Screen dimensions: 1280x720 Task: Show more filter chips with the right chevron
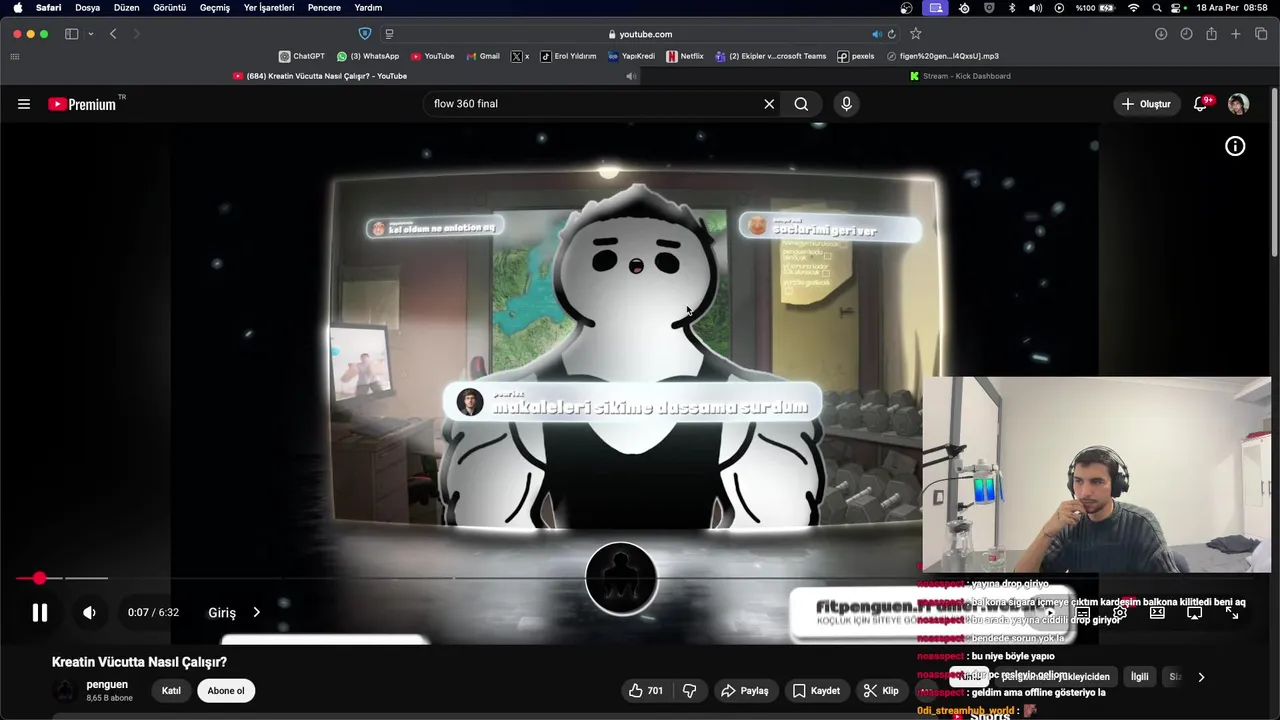pyautogui.click(x=1201, y=677)
